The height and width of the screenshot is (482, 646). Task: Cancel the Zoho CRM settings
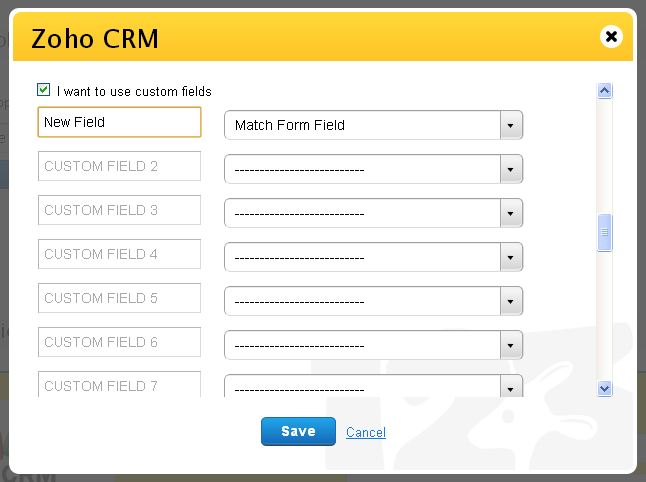(x=366, y=432)
